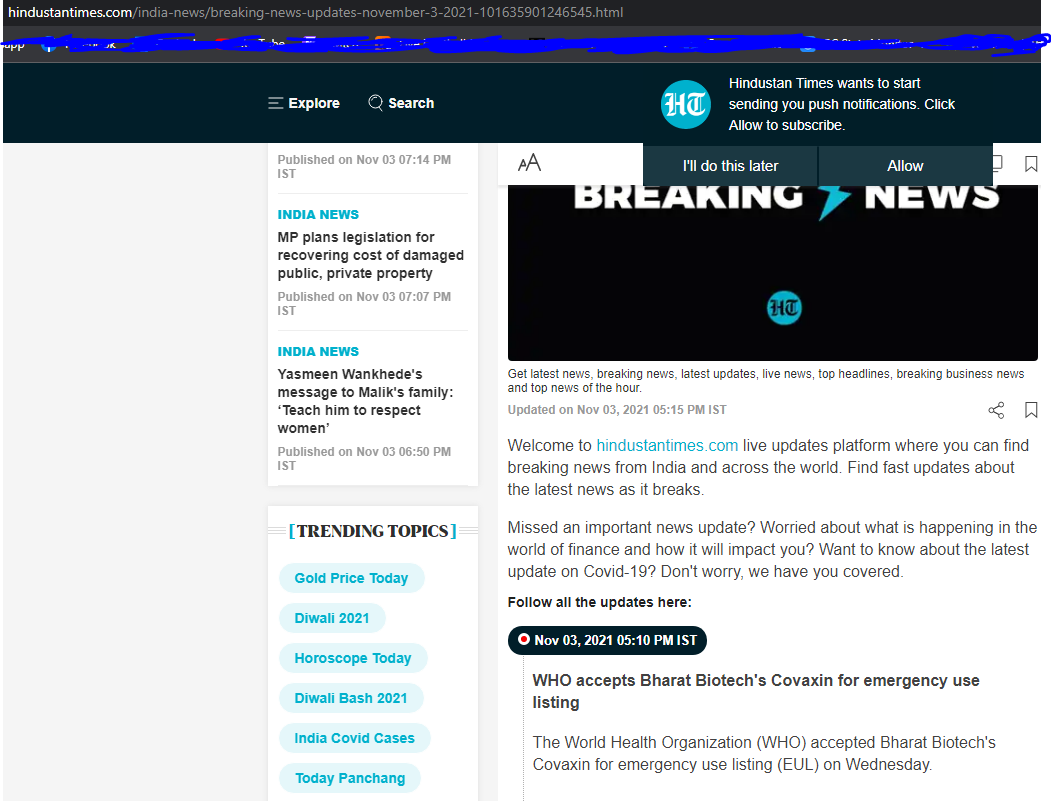This screenshot has height=801, width=1051.
Task: Click the browser address bar URL
Action: (316, 12)
